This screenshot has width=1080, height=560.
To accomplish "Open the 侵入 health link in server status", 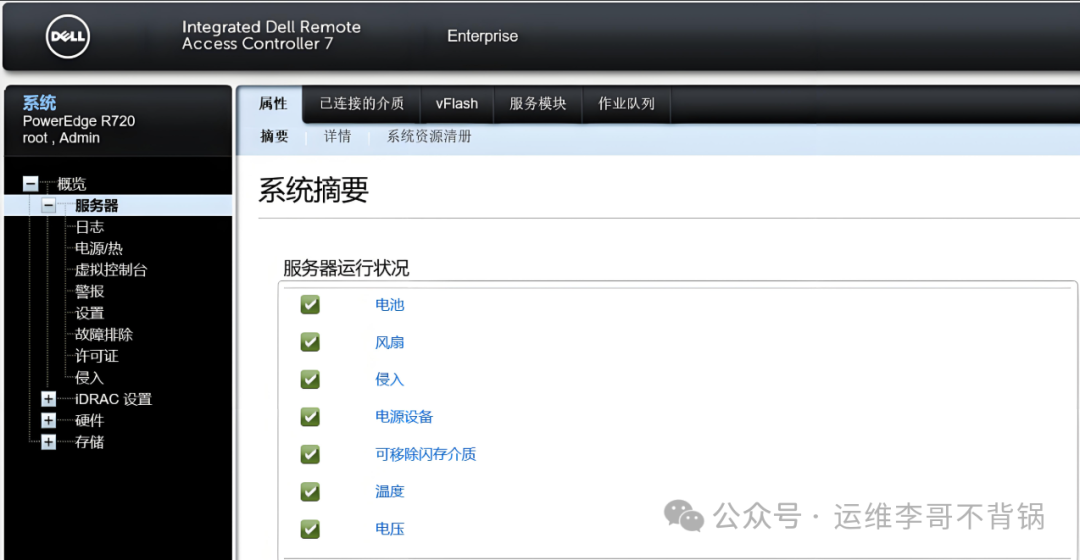I will click(x=389, y=380).
